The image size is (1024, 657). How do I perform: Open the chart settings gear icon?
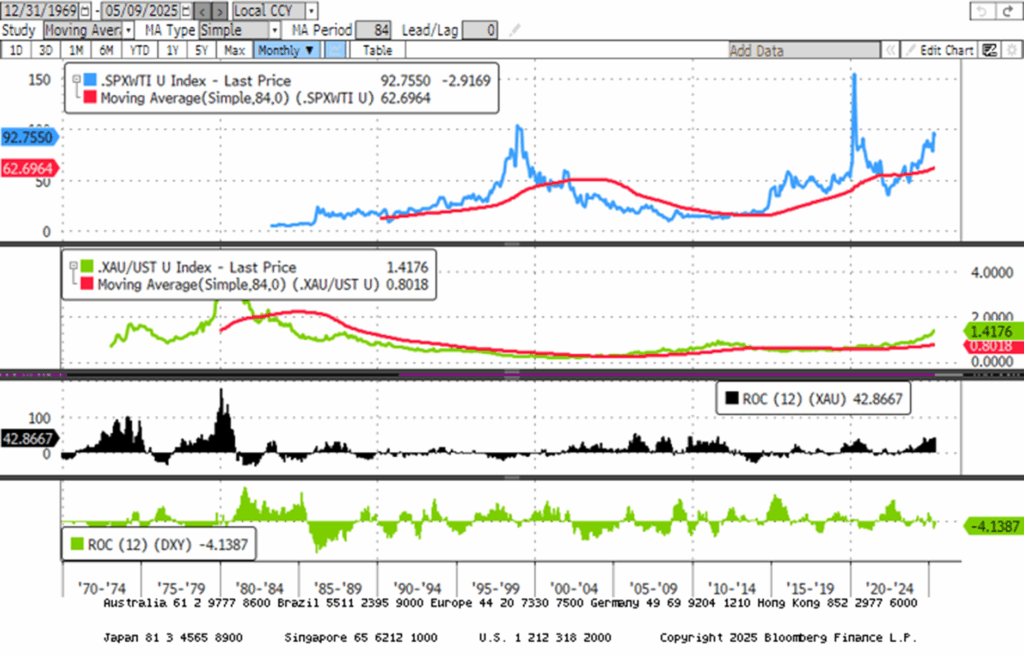[1012, 50]
